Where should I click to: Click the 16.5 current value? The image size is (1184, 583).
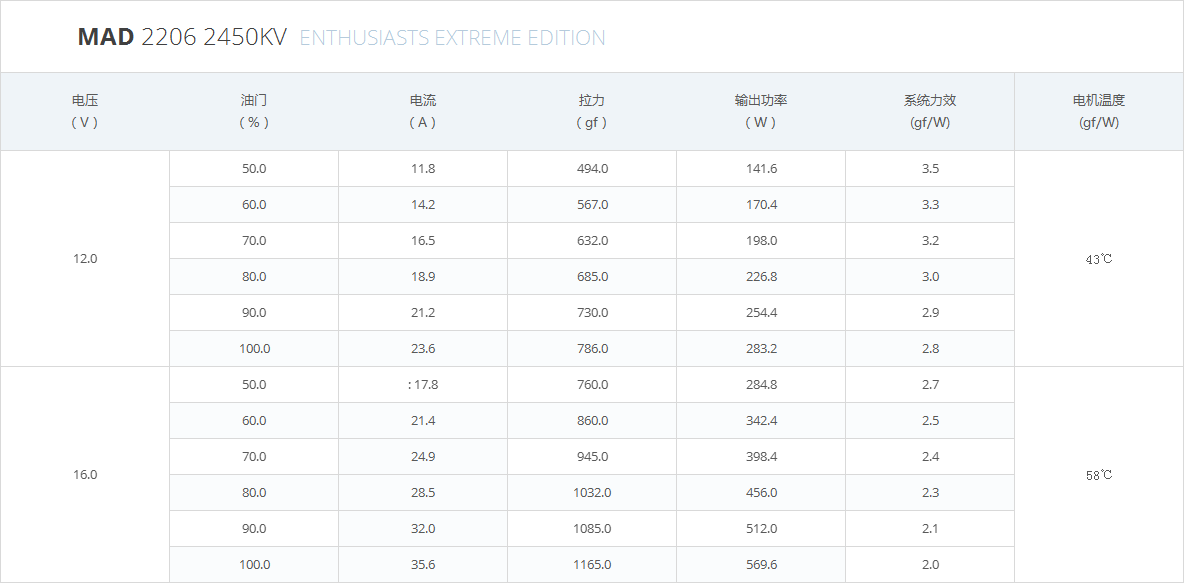tap(423, 240)
